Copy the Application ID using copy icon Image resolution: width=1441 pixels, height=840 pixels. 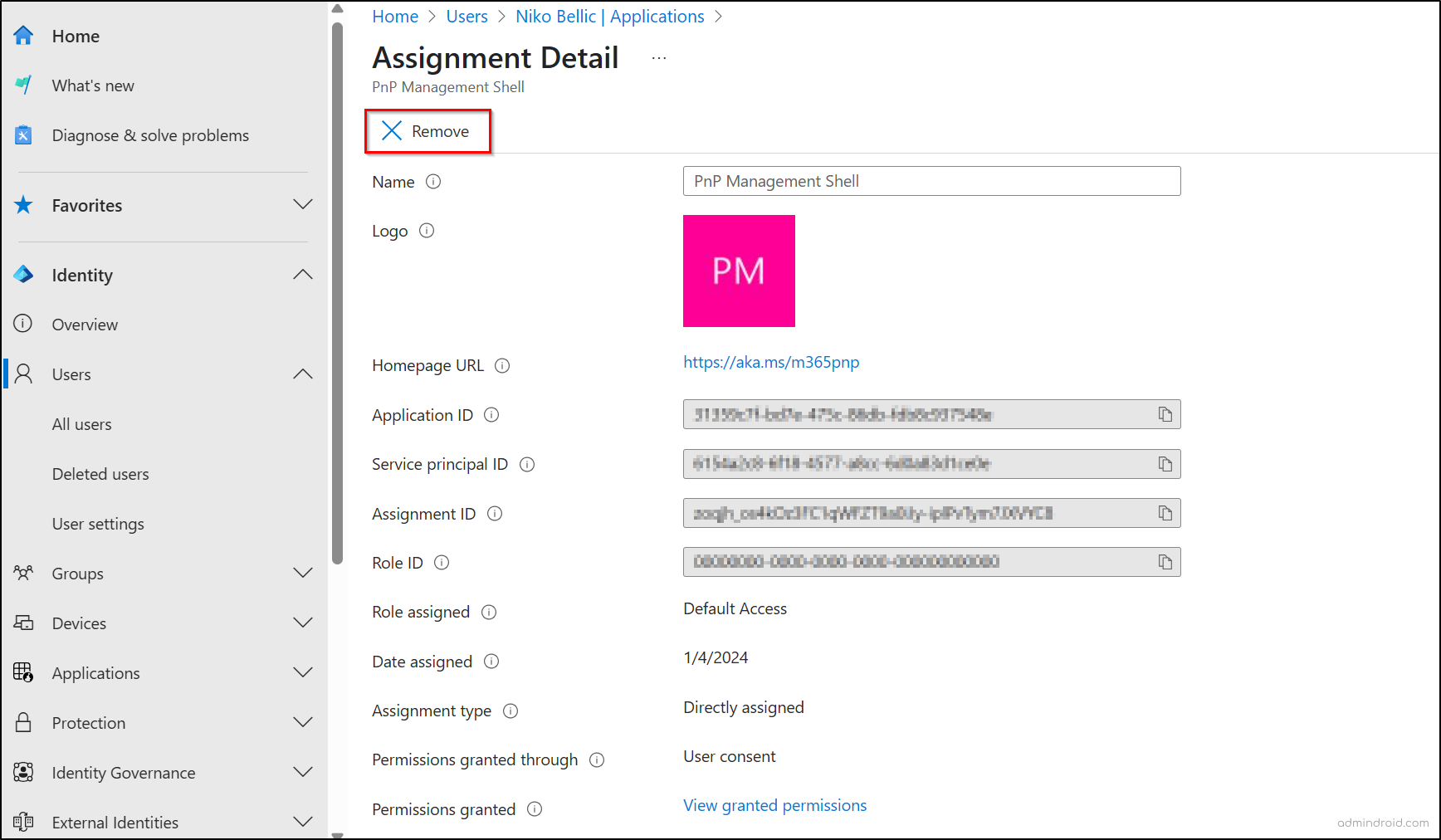[x=1165, y=414]
